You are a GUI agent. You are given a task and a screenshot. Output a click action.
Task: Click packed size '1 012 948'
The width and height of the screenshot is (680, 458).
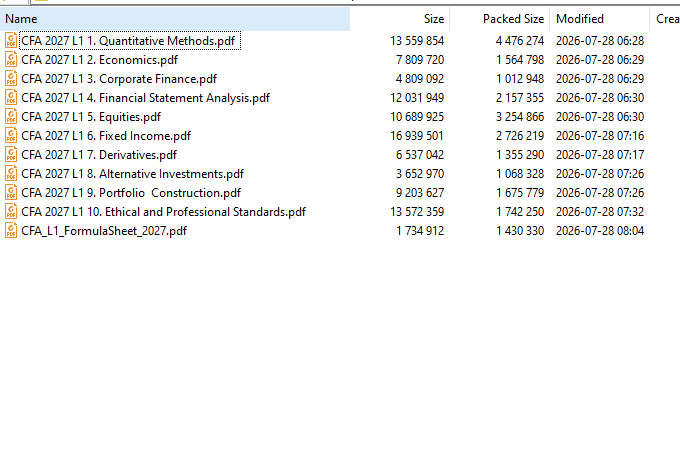click(520, 79)
